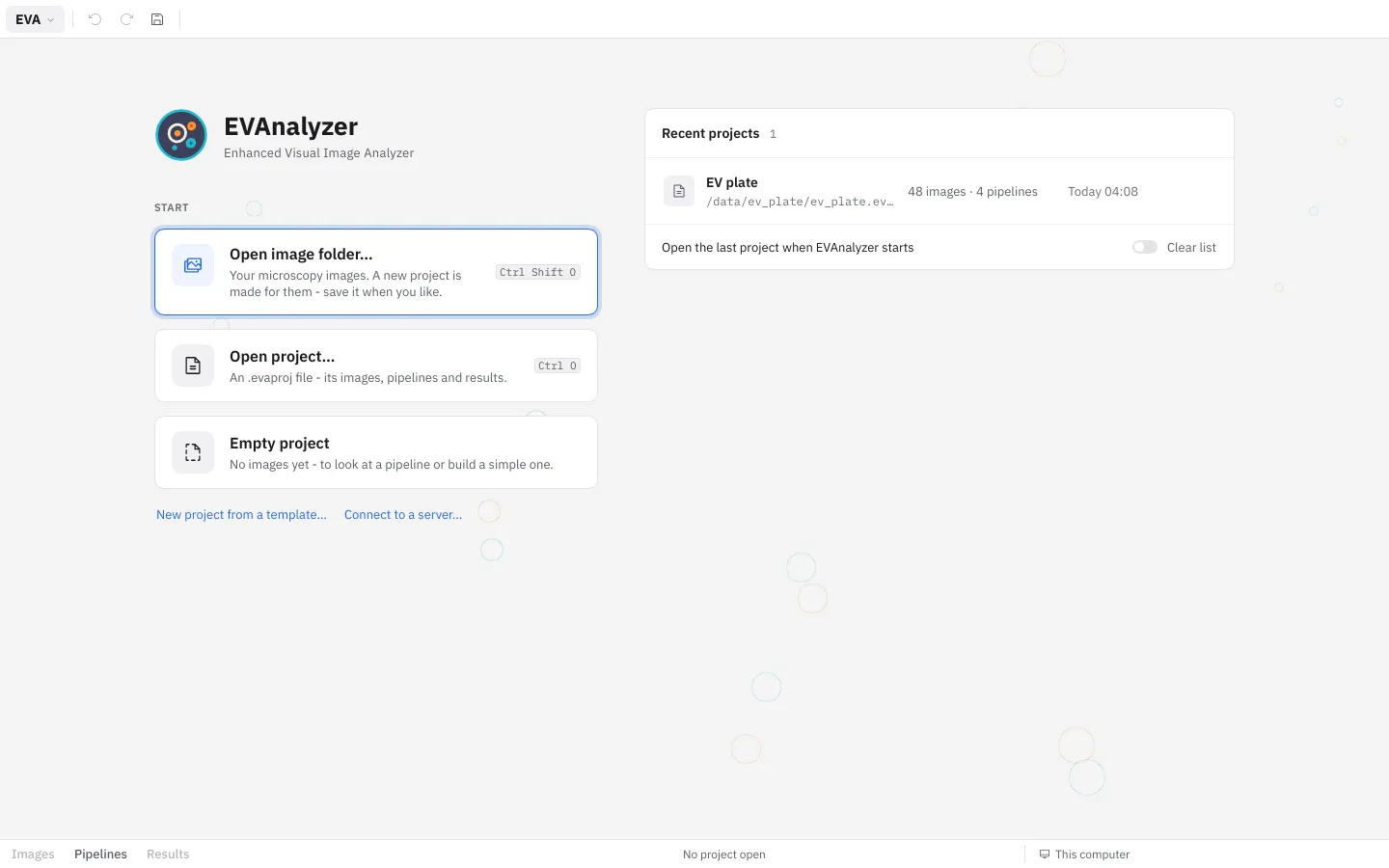This screenshot has width=1389, height=868.
Task: Click the Clear list button
Action: (1191, 248)
